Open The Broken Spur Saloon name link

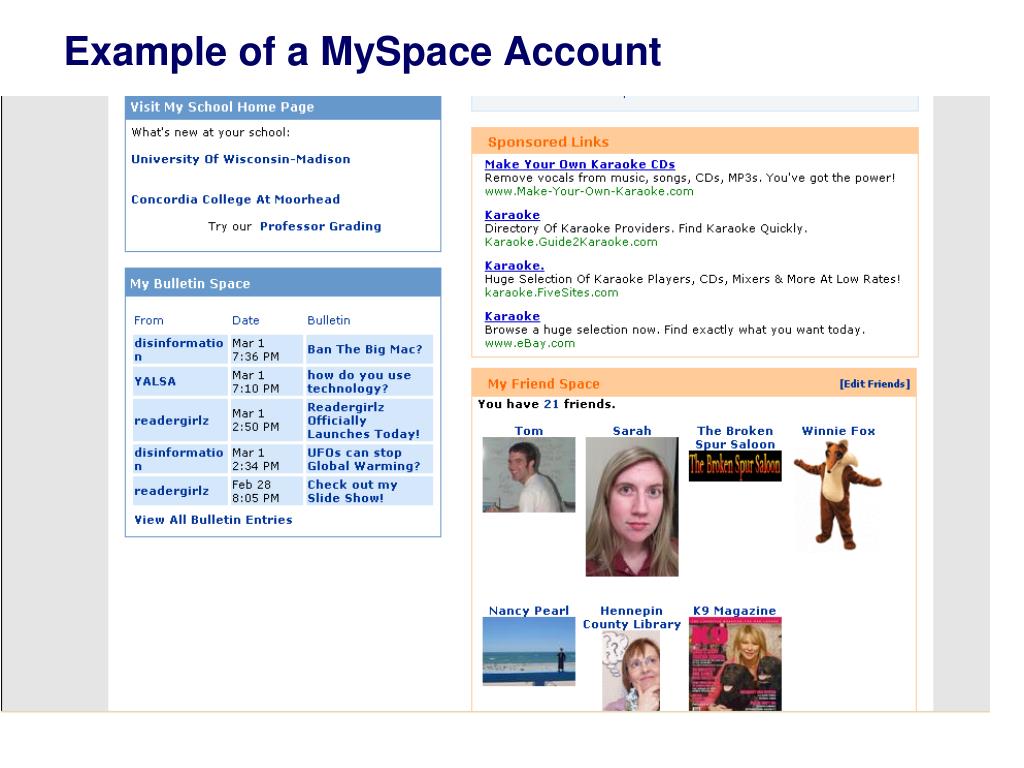[x=735, y=438]
